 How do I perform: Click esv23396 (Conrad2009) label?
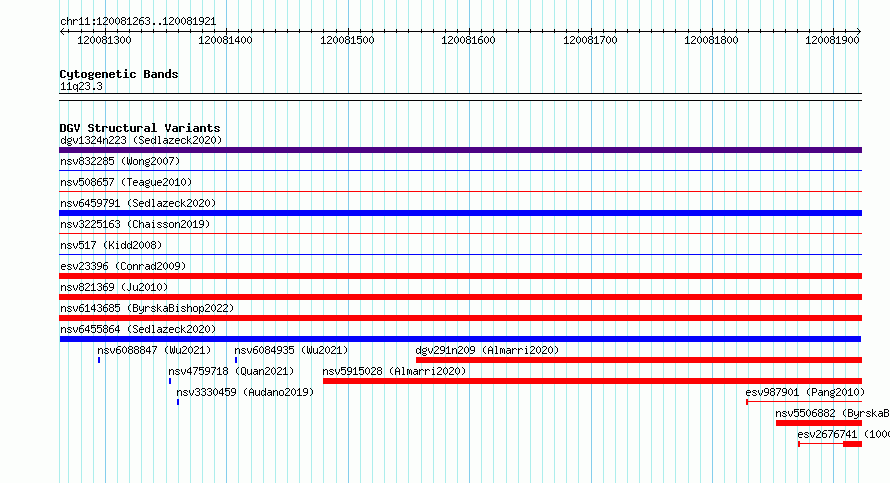(123, 266)
